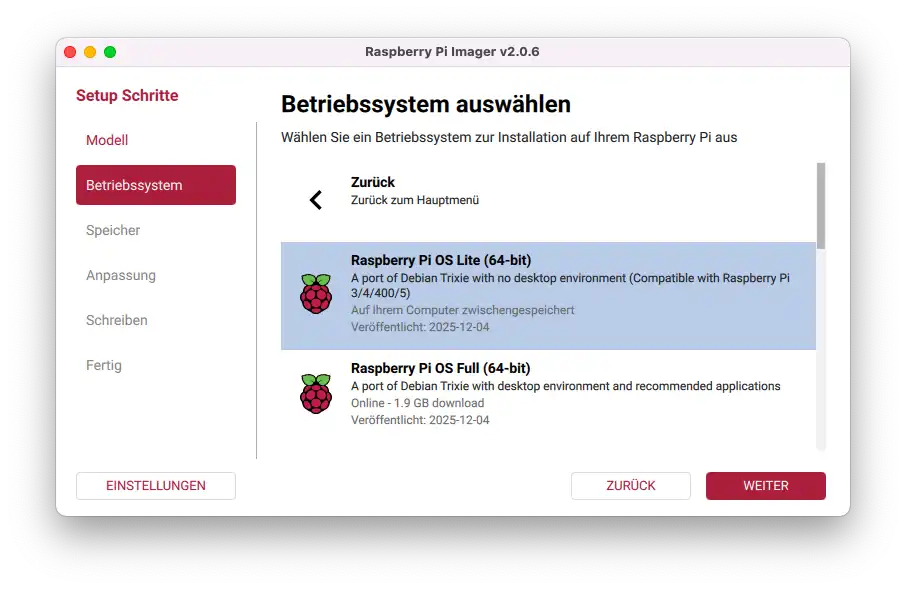Select the Schreiben sidebar step
906x590 pixels.
click(x=117, y=320)
